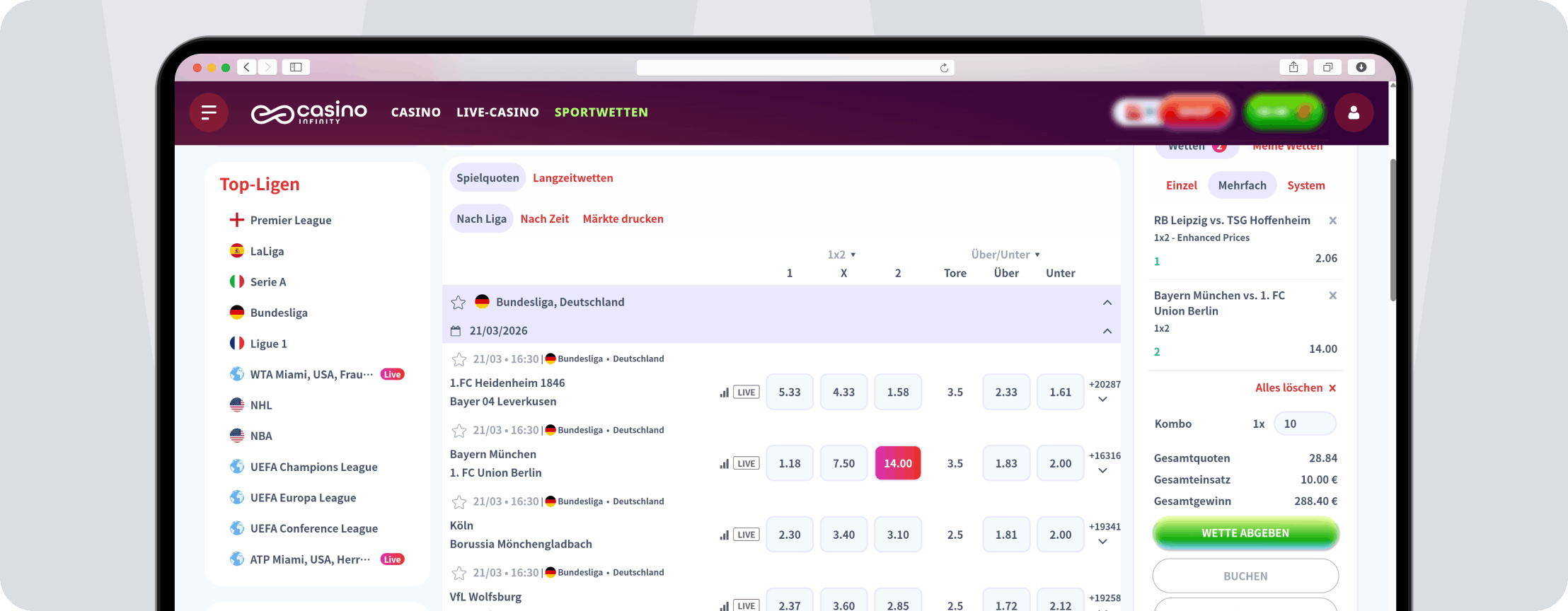Image resolution: width=1568 pixels, height=611 pixels.
Task: Click the Märkte drucken link
Action: [x=623, y=219]
